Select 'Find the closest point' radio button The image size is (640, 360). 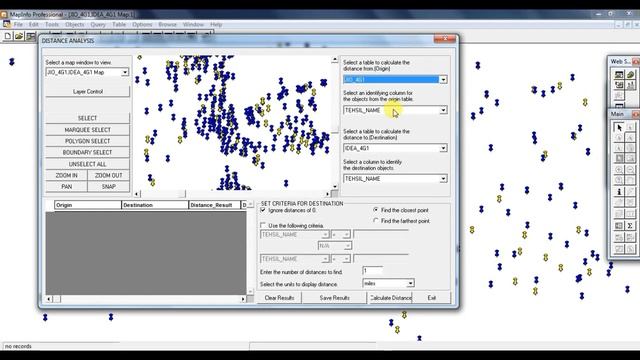click(376, 210)
